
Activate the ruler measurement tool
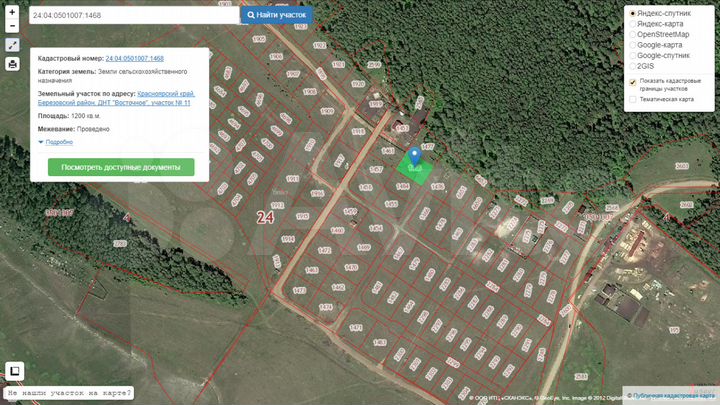coord(12,45)
